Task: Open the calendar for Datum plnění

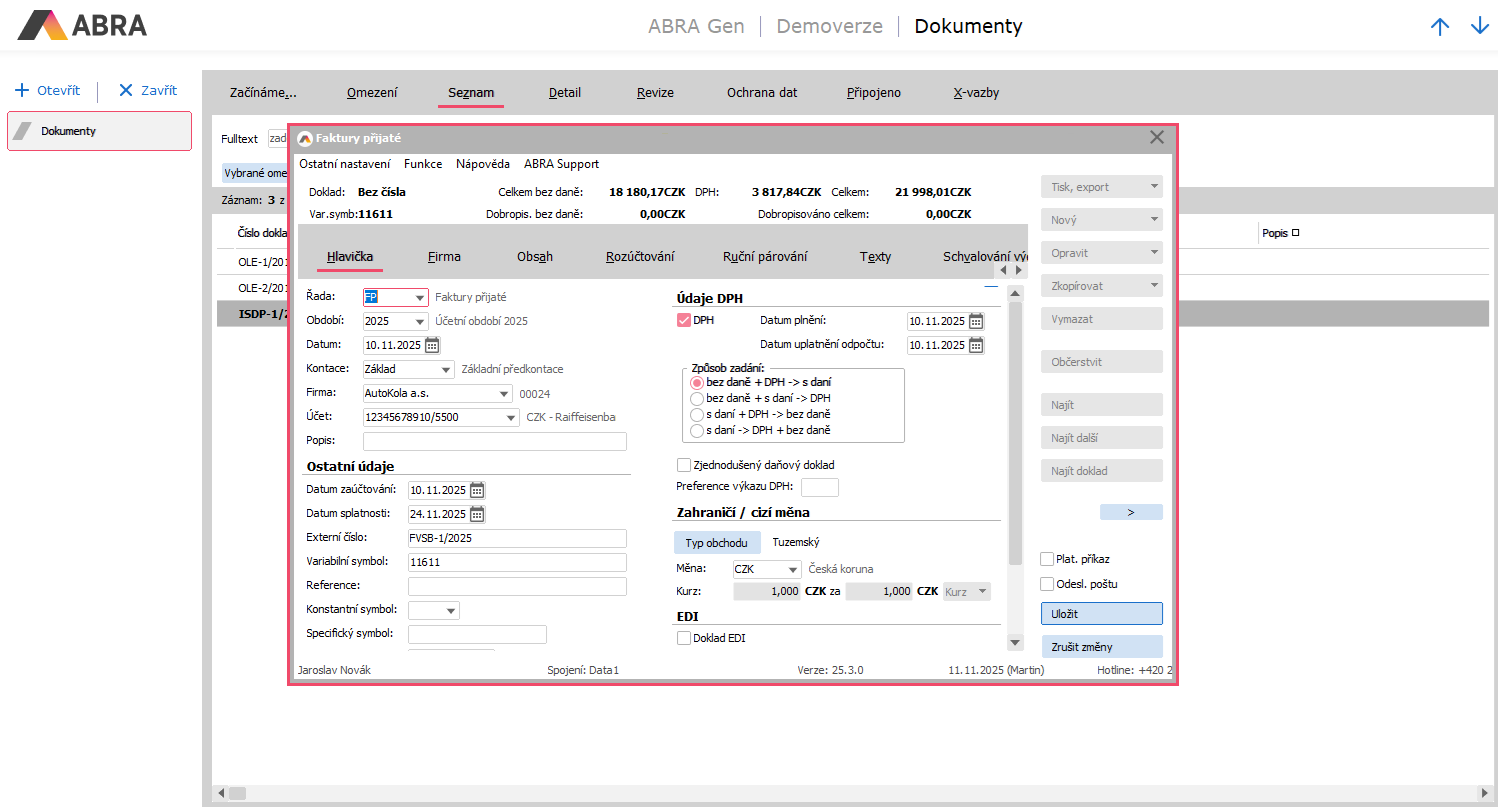Action: point(976,321)
